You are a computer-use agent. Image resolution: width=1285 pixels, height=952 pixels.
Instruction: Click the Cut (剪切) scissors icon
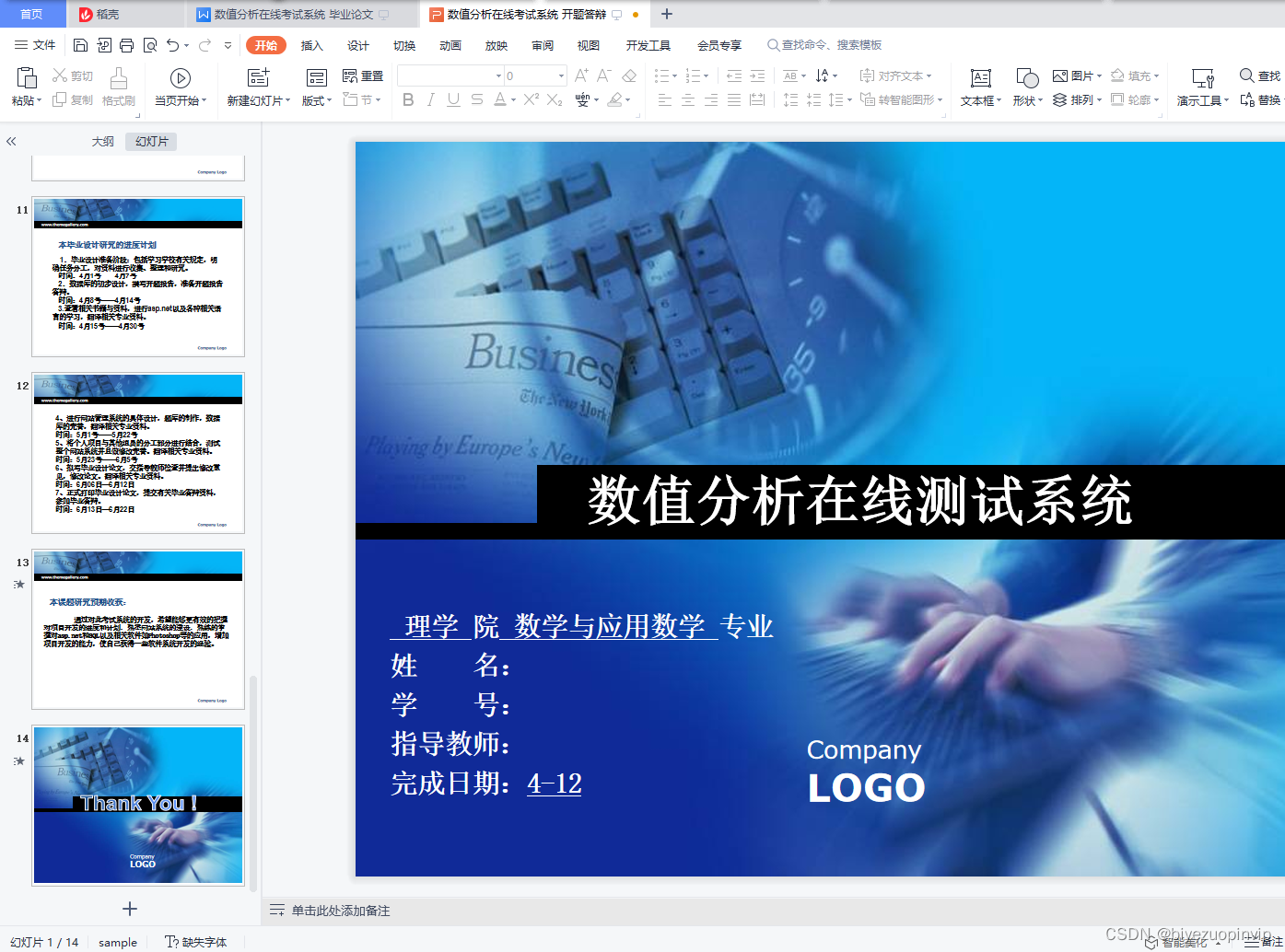[60, 75]
